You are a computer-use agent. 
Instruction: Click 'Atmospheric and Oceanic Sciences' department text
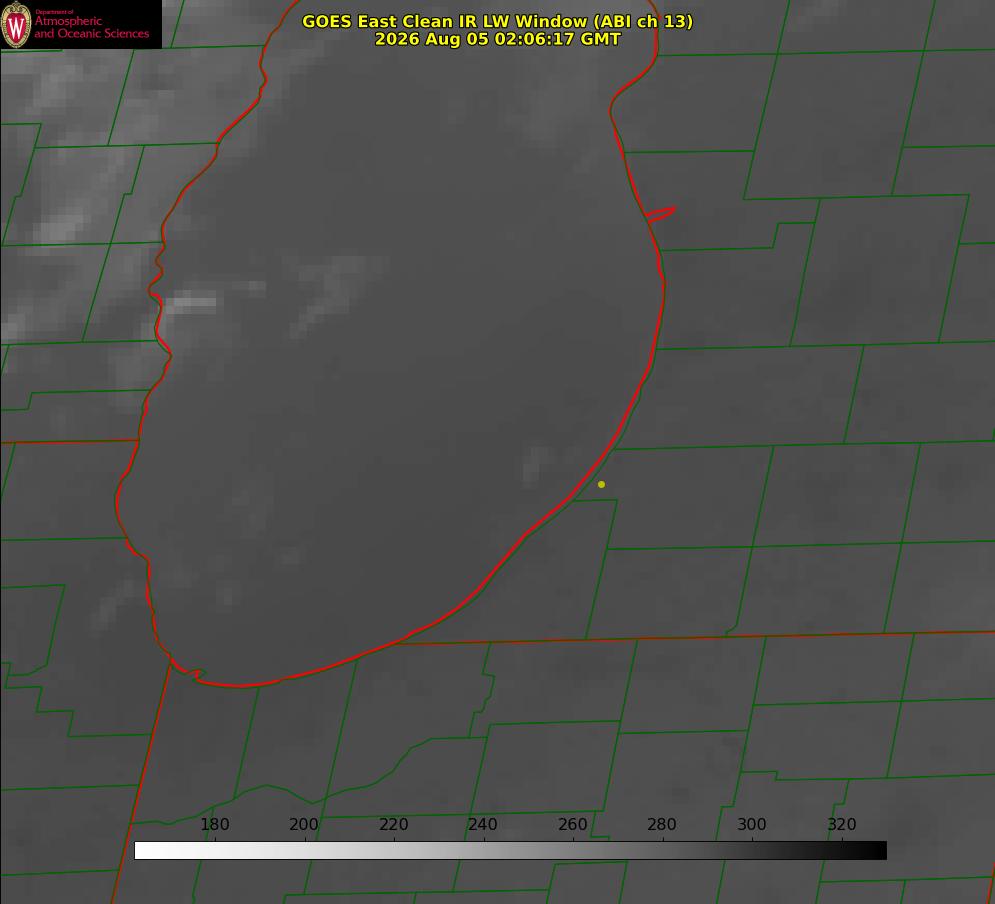[x=91, y=27]
